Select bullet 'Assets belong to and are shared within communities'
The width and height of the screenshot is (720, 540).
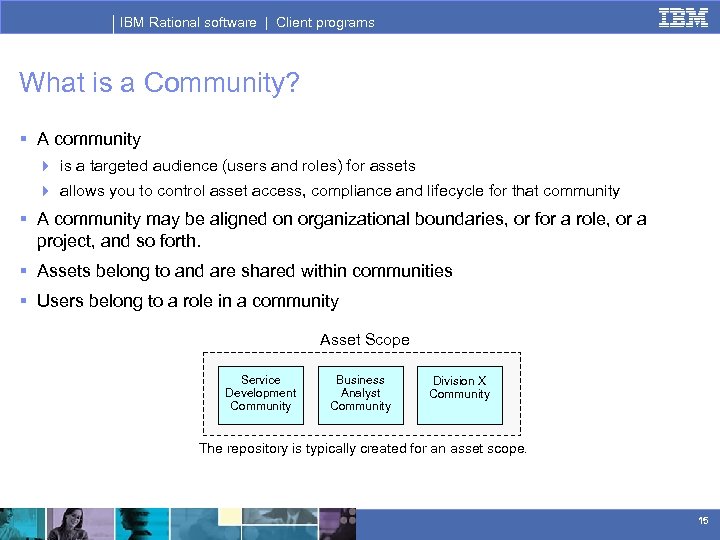[x=244, y=271]
